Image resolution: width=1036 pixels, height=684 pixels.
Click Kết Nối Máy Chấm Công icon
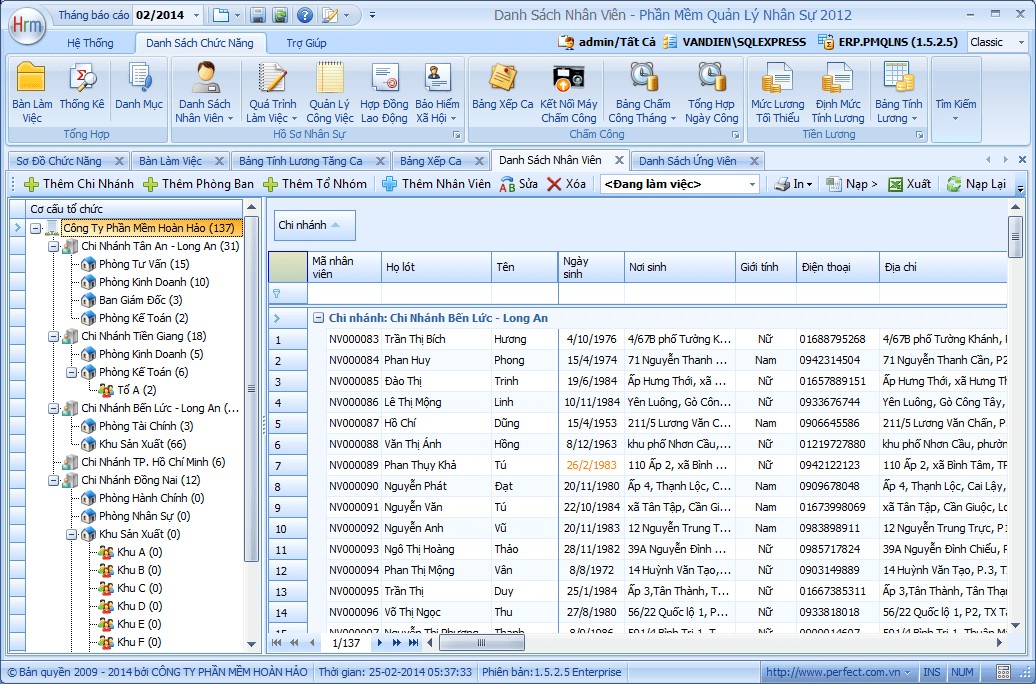(x=568, y=92)
